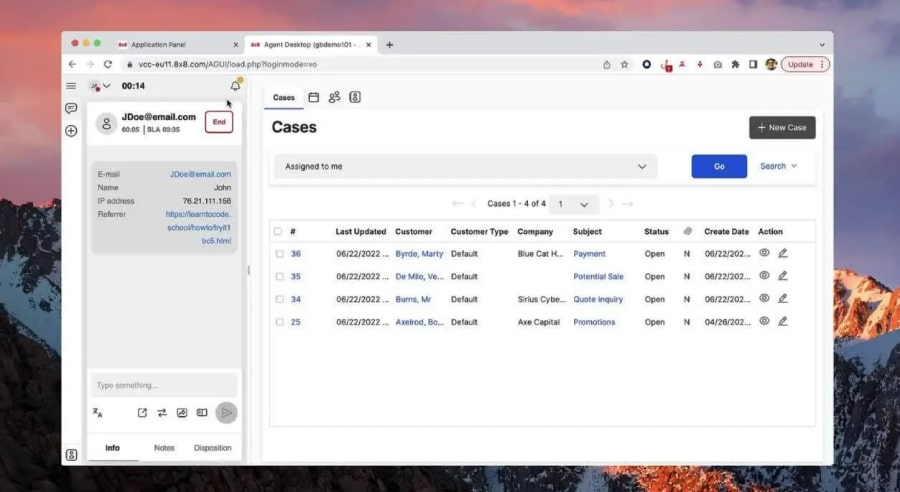Click the browser share icon in address bar
The width and height of the screenshot is (900, 492).
[x=607, y=65]
